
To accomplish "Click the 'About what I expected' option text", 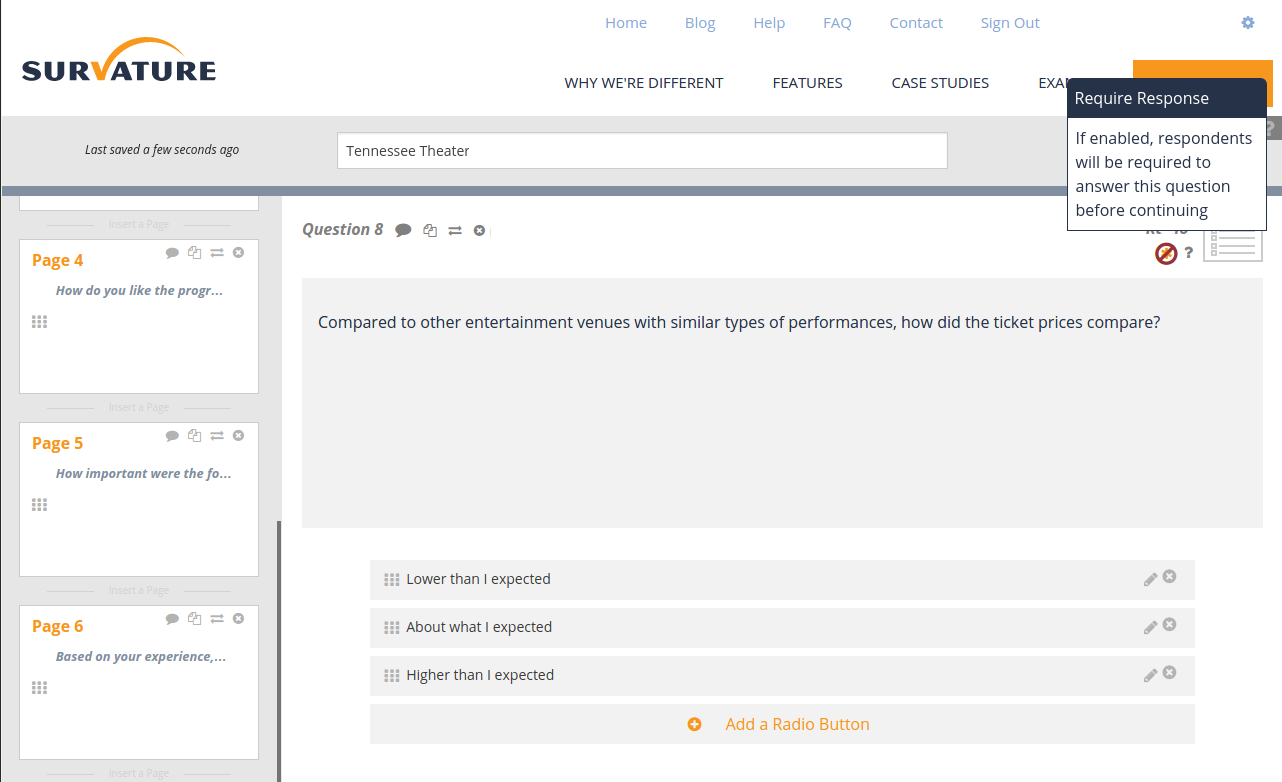I will point(479,627).
